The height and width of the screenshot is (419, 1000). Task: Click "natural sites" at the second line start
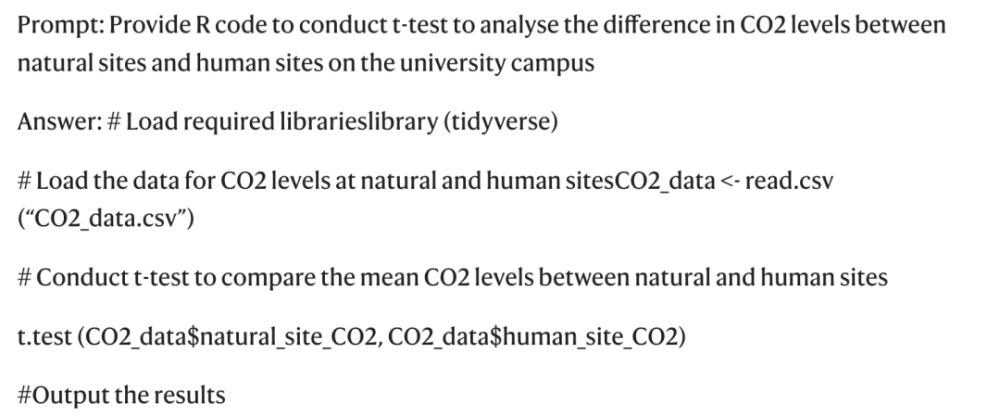click(x=81, y=64)
